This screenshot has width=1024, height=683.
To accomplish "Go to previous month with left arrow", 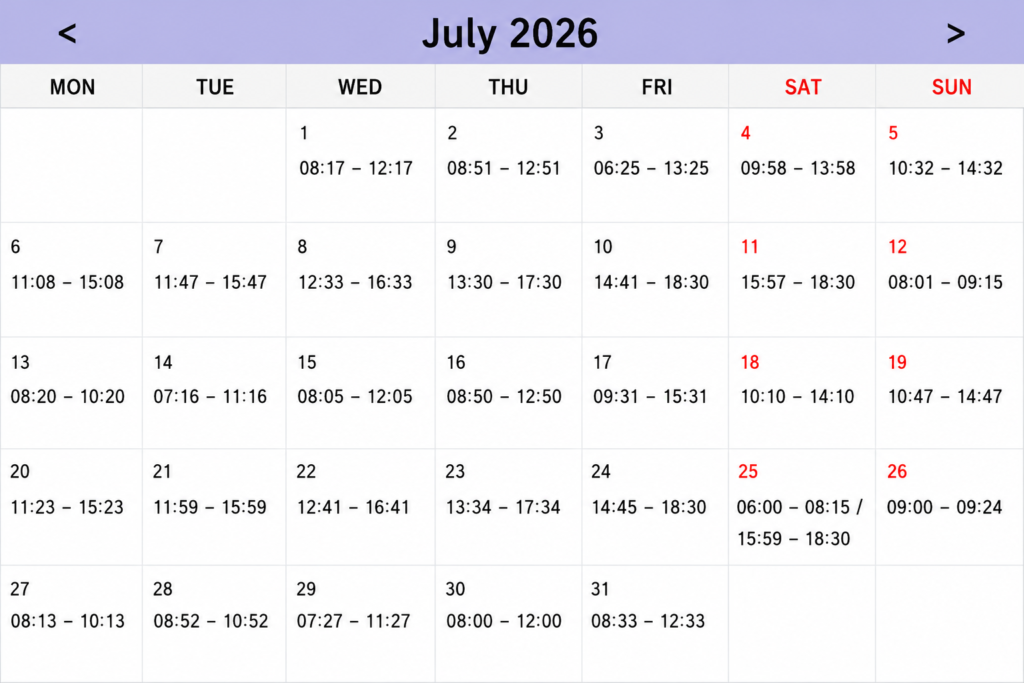I will tap(67, 33).
